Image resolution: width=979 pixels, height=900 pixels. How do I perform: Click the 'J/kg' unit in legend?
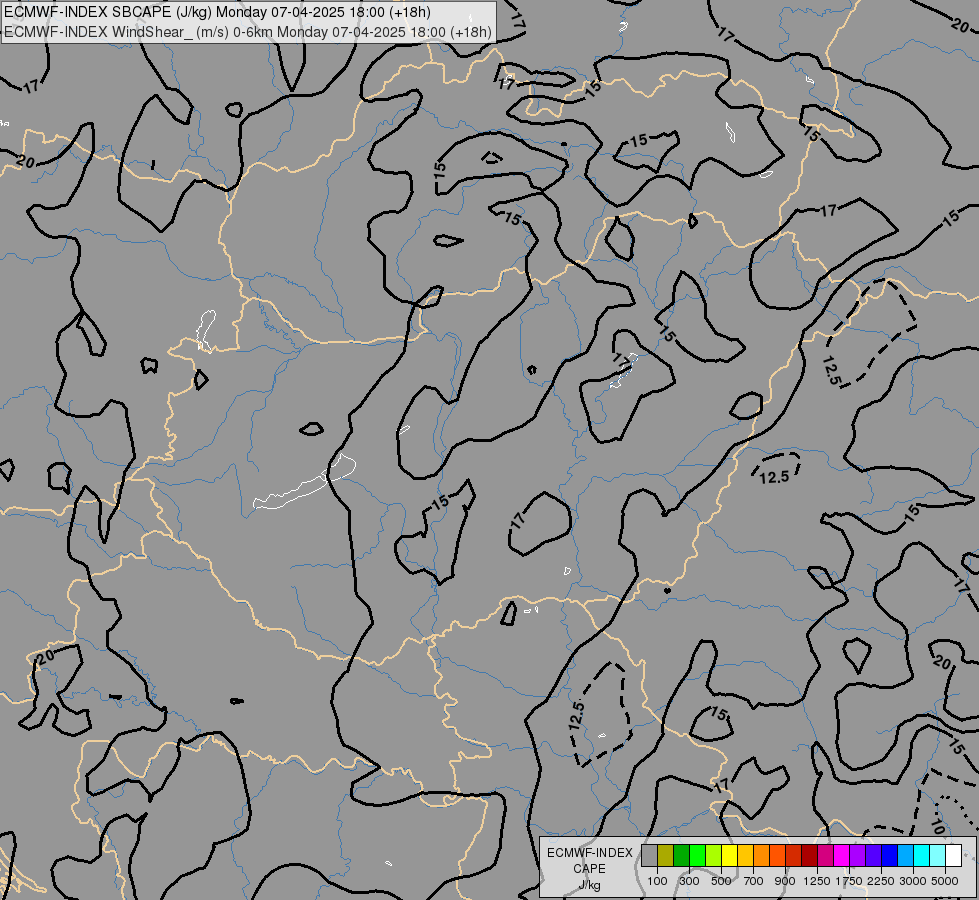(x=589, y=885)
